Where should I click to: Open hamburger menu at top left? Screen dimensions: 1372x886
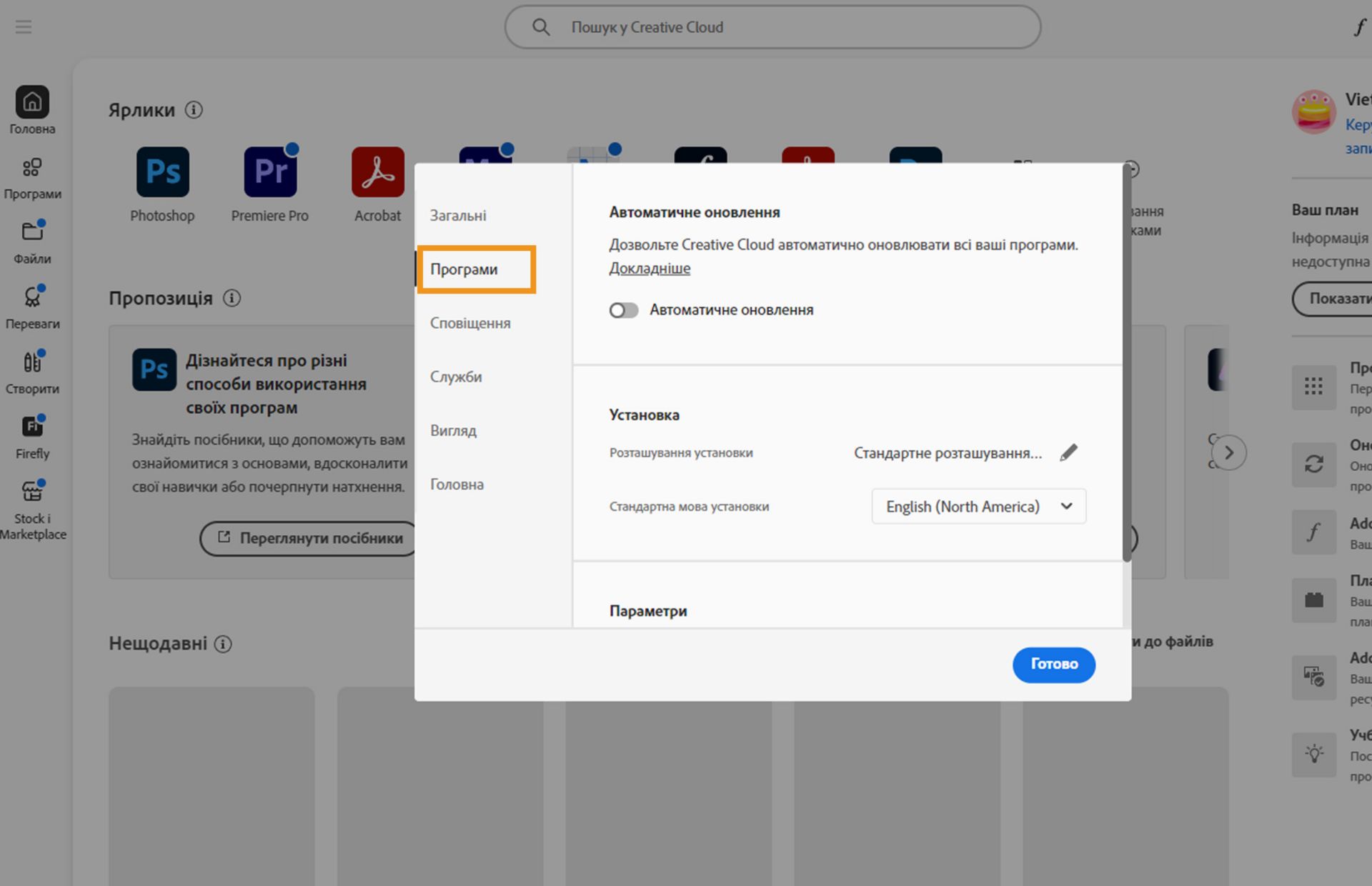click(24, 27)
